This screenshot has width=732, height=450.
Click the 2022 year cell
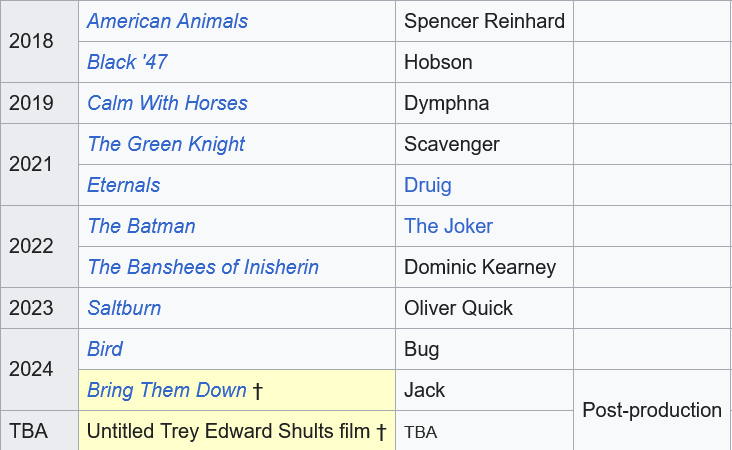pyautogui.click(x=31, y=246)
